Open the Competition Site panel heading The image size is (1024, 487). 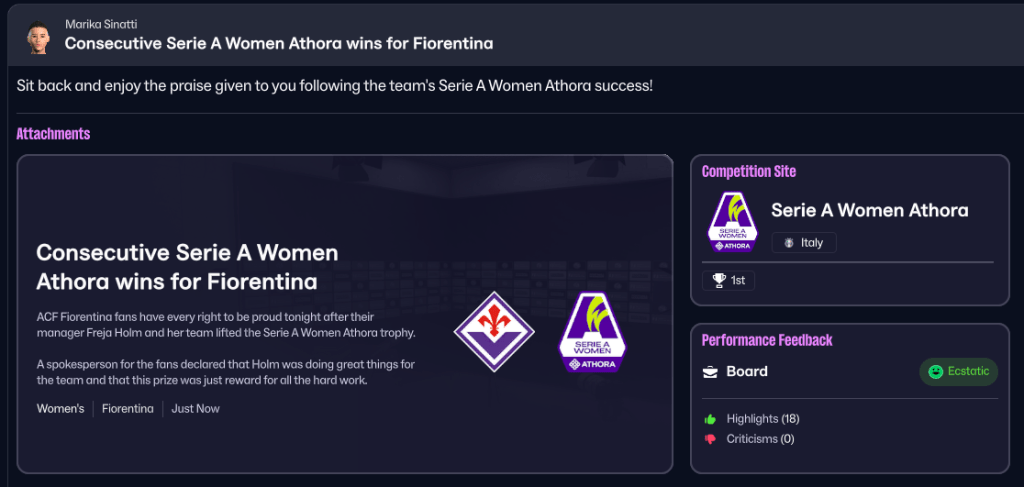[749, 172]
